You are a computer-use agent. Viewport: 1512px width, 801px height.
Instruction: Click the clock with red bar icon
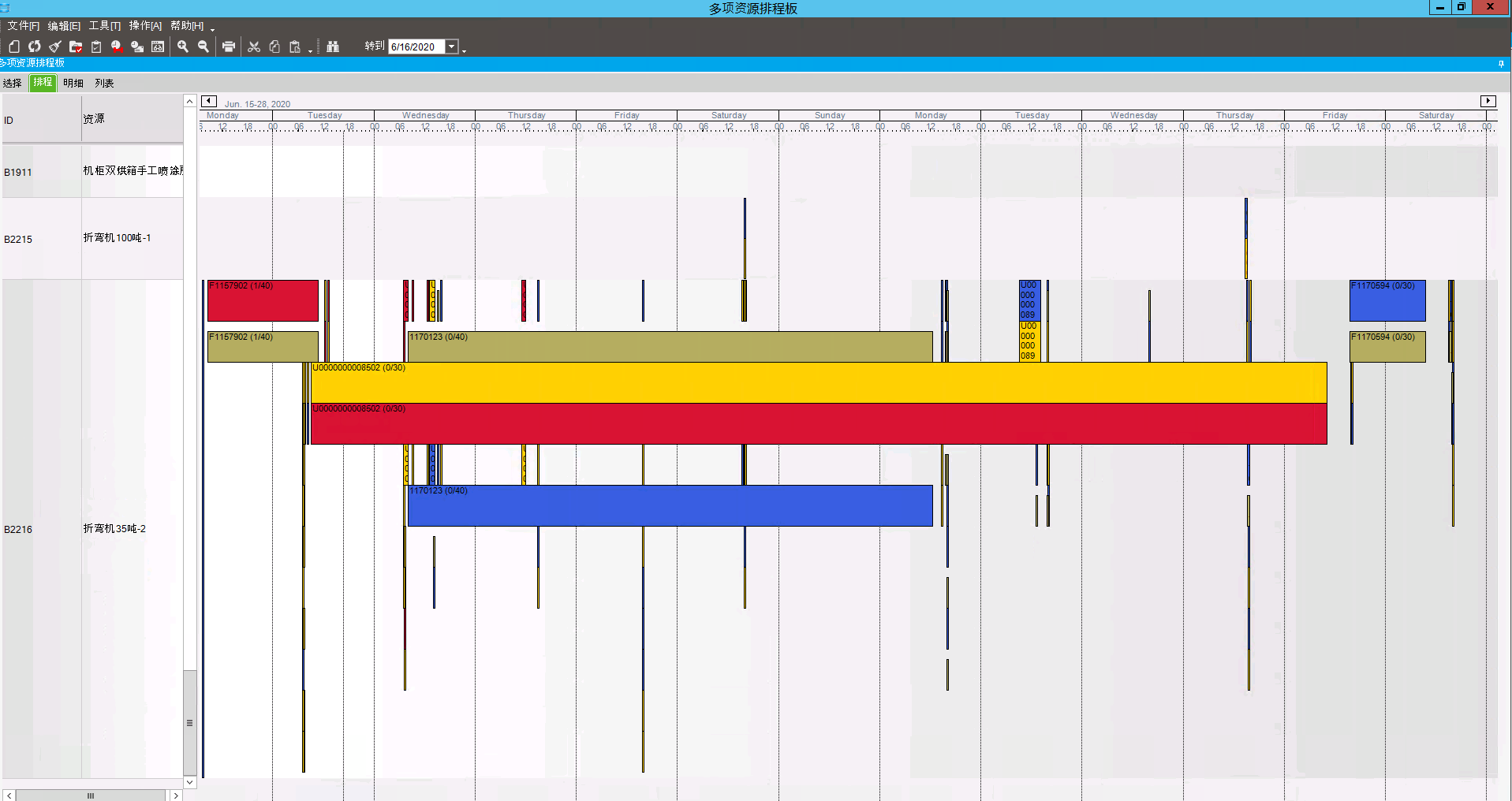(117, 47)
